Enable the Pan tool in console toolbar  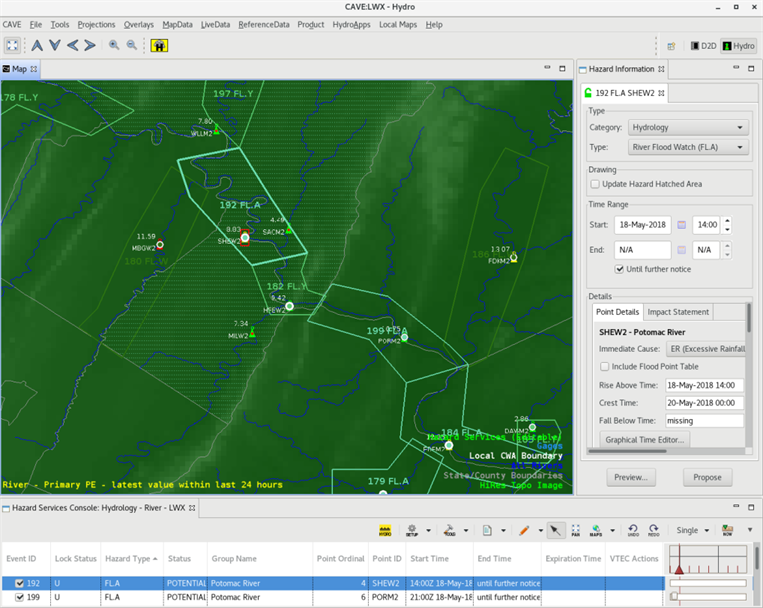576,531
